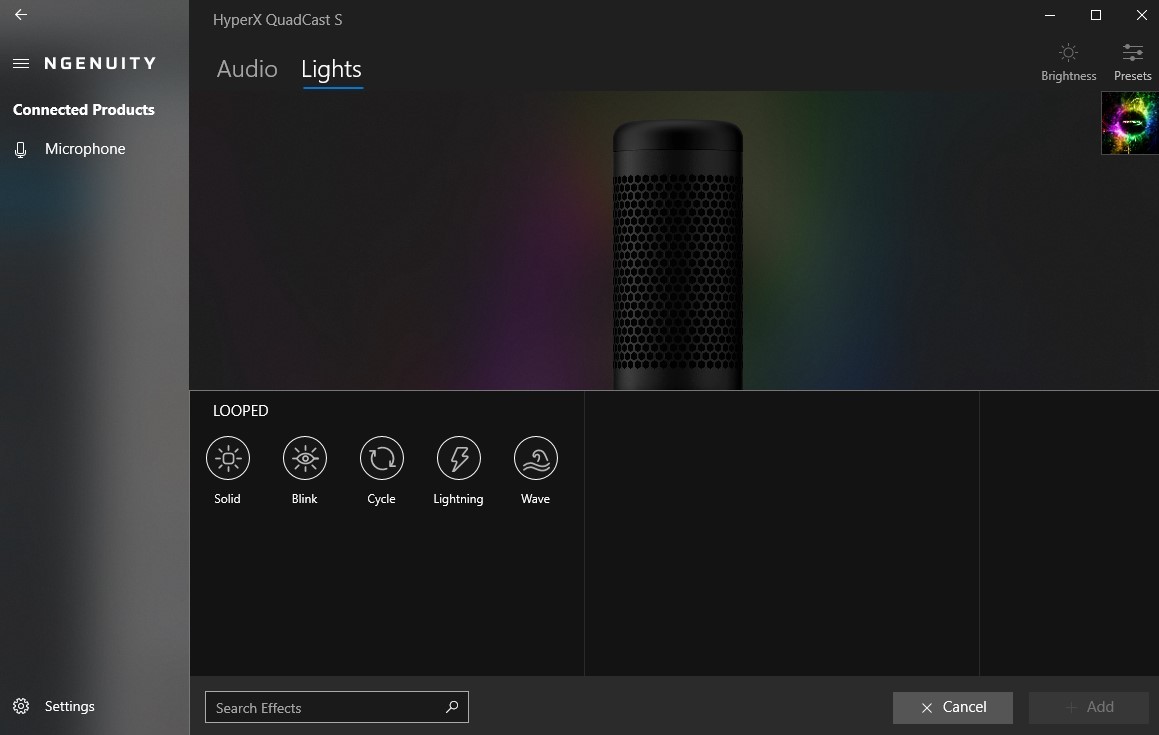Screen dimensions: 1159x735
Task: Open the rainbow preset thumbnail
Action: [1129, 123]
